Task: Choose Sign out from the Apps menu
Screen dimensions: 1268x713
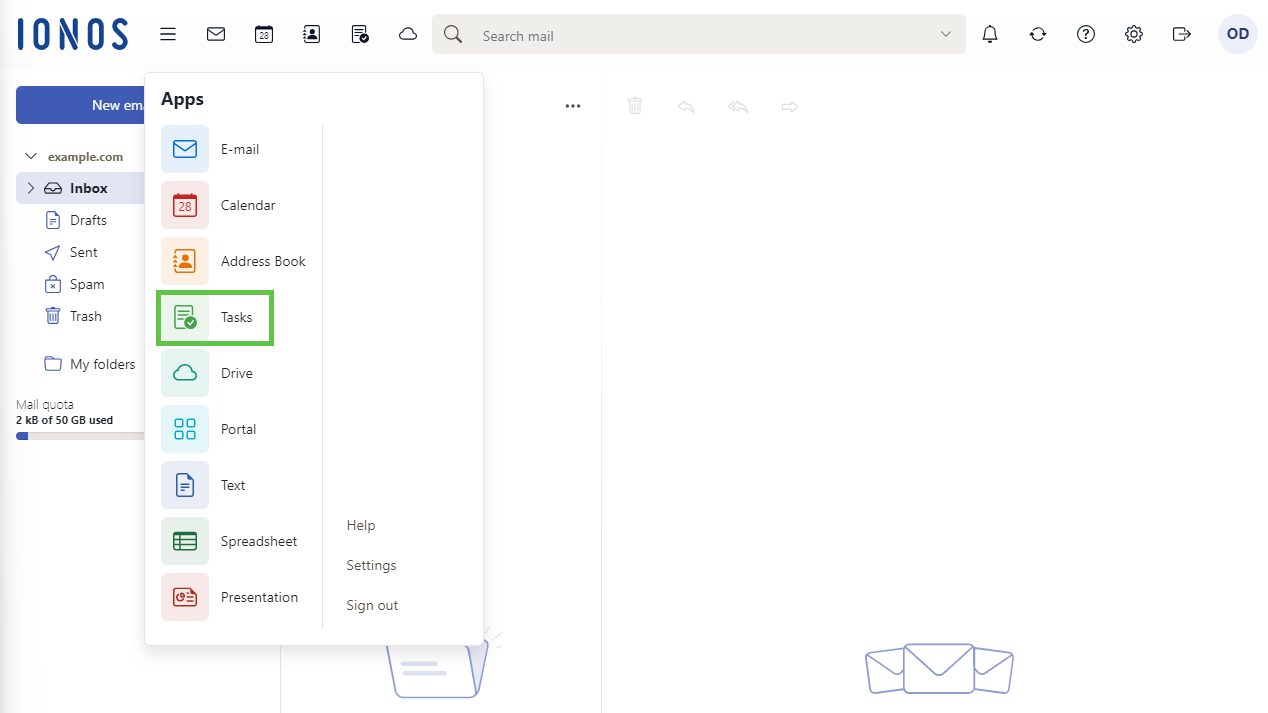Action: click(x=372, y=605)
